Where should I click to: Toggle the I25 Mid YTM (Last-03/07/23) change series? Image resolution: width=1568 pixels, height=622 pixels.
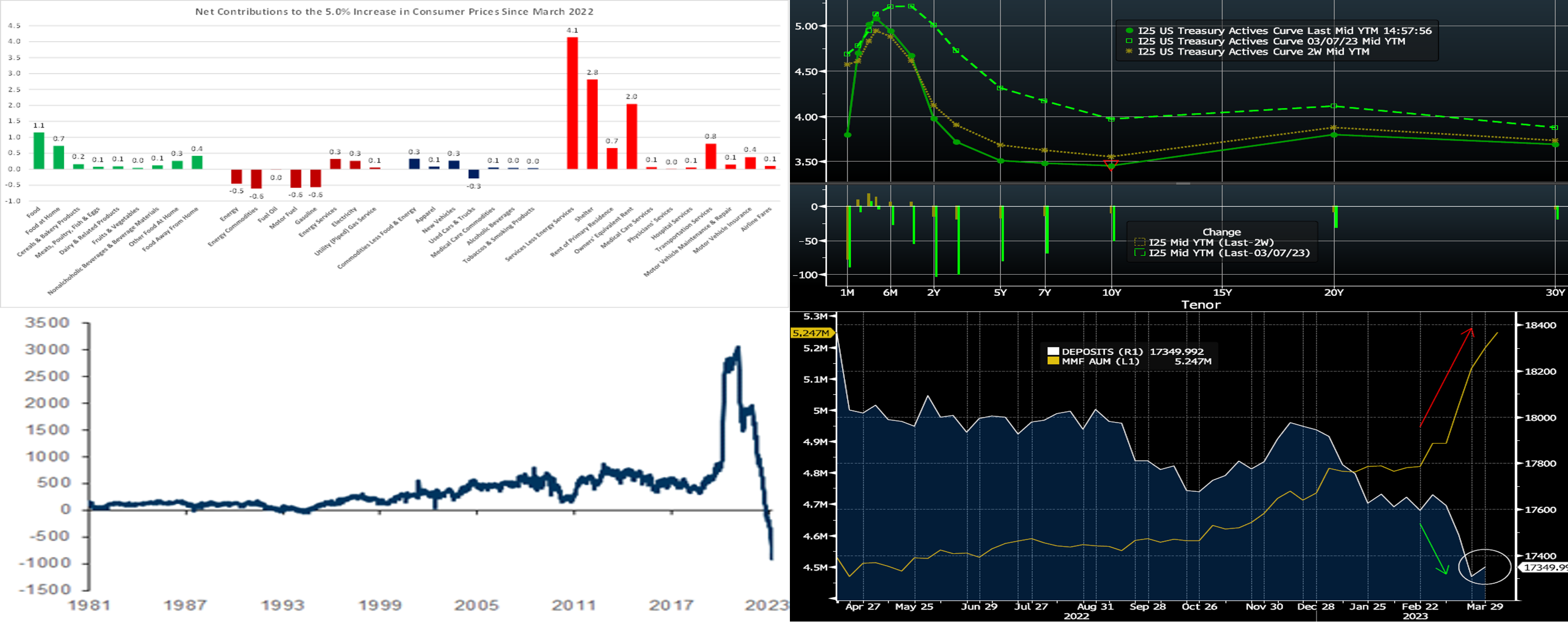pos(1139,253)
